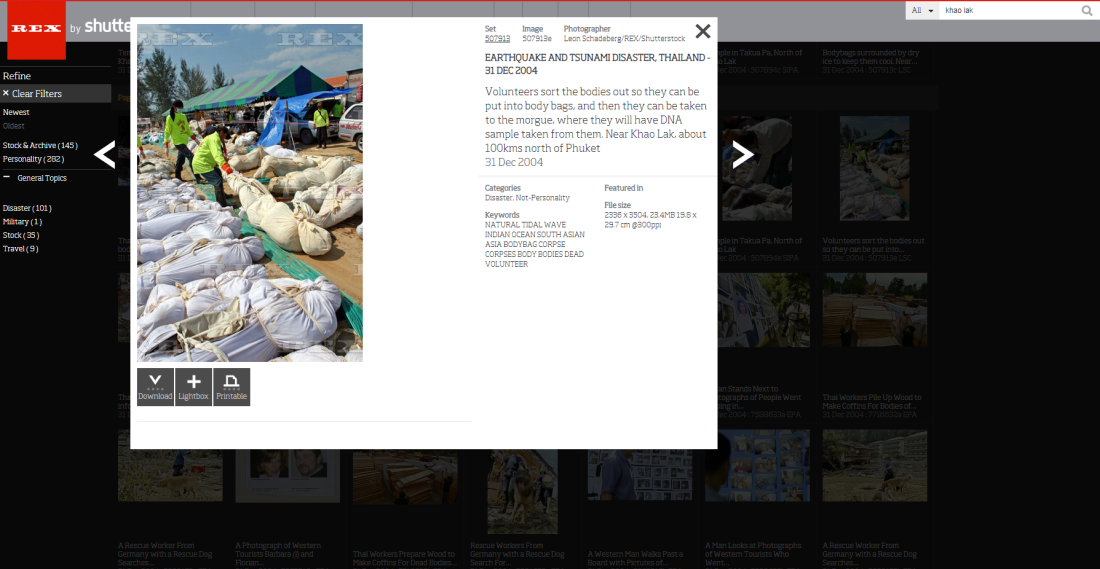The image size is (1100, 569).
Task: Click the keywords list starting NATURAL TIDAL WAVE
Action: [534, 244]
